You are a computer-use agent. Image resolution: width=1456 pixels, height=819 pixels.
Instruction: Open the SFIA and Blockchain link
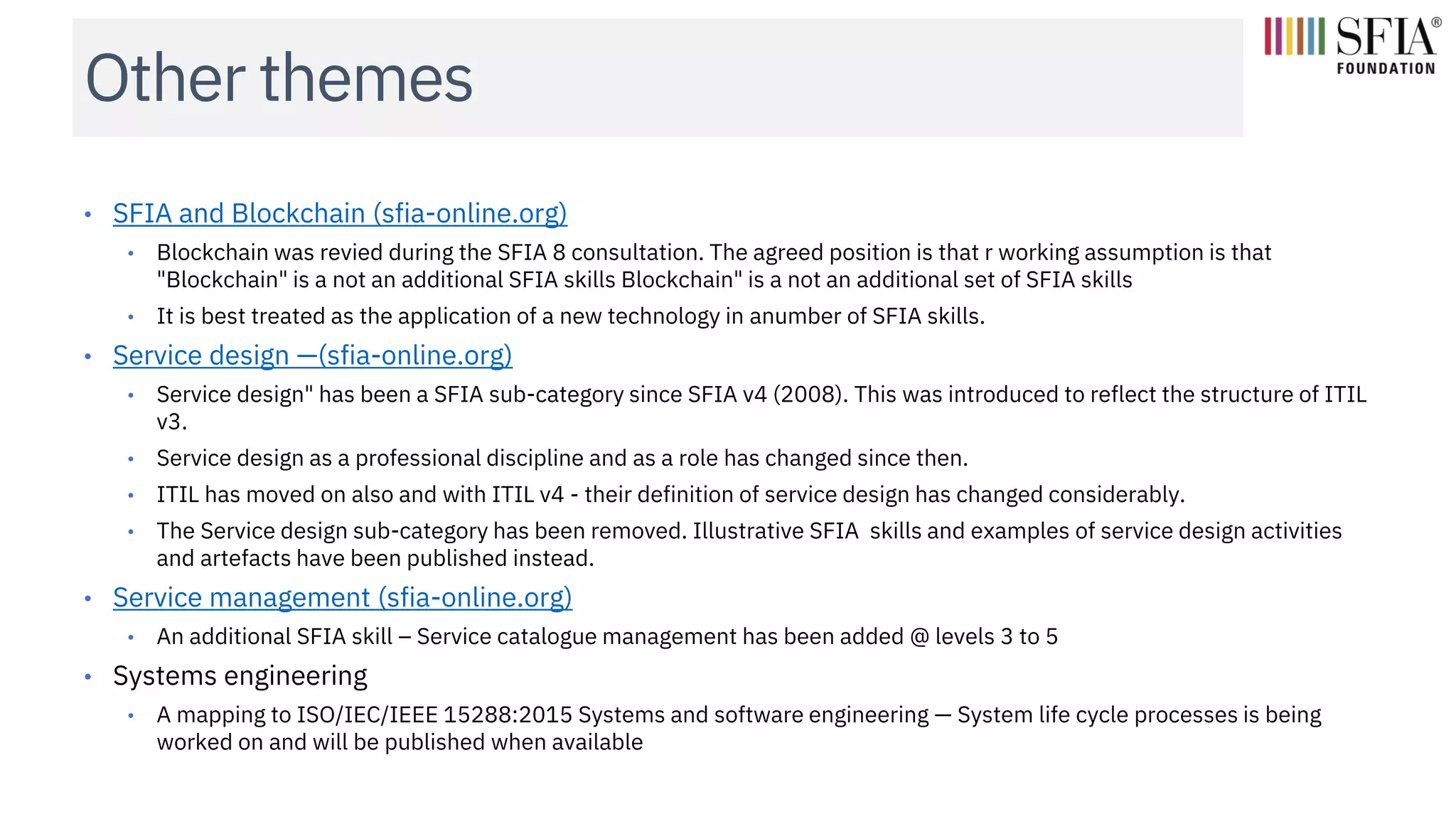[x=340, y=213]
